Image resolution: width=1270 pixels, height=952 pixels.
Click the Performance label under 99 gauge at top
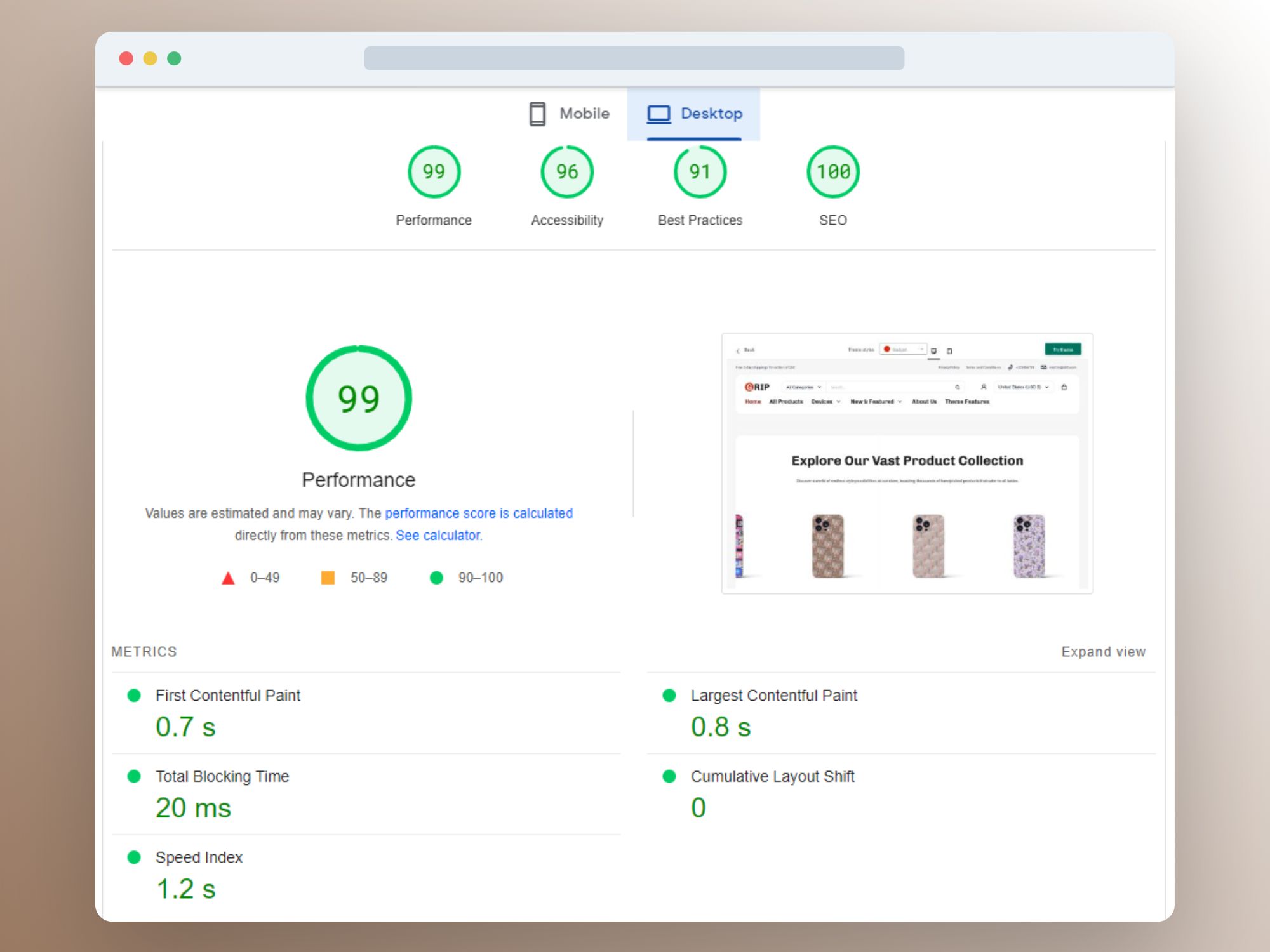(x=434, y=220)
